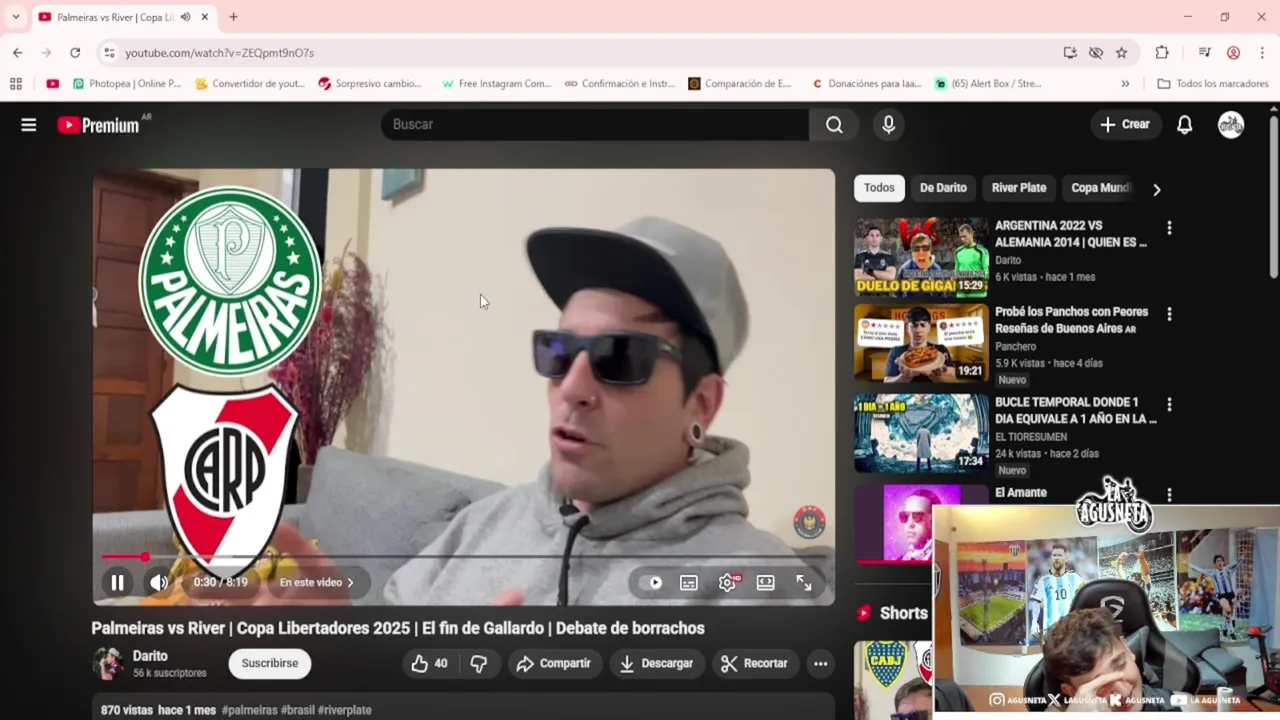Image resolution: width=1280 pixels, height=720 pixels.
Task: Start voice search with the microphone
Action: (x=888, y=125)
